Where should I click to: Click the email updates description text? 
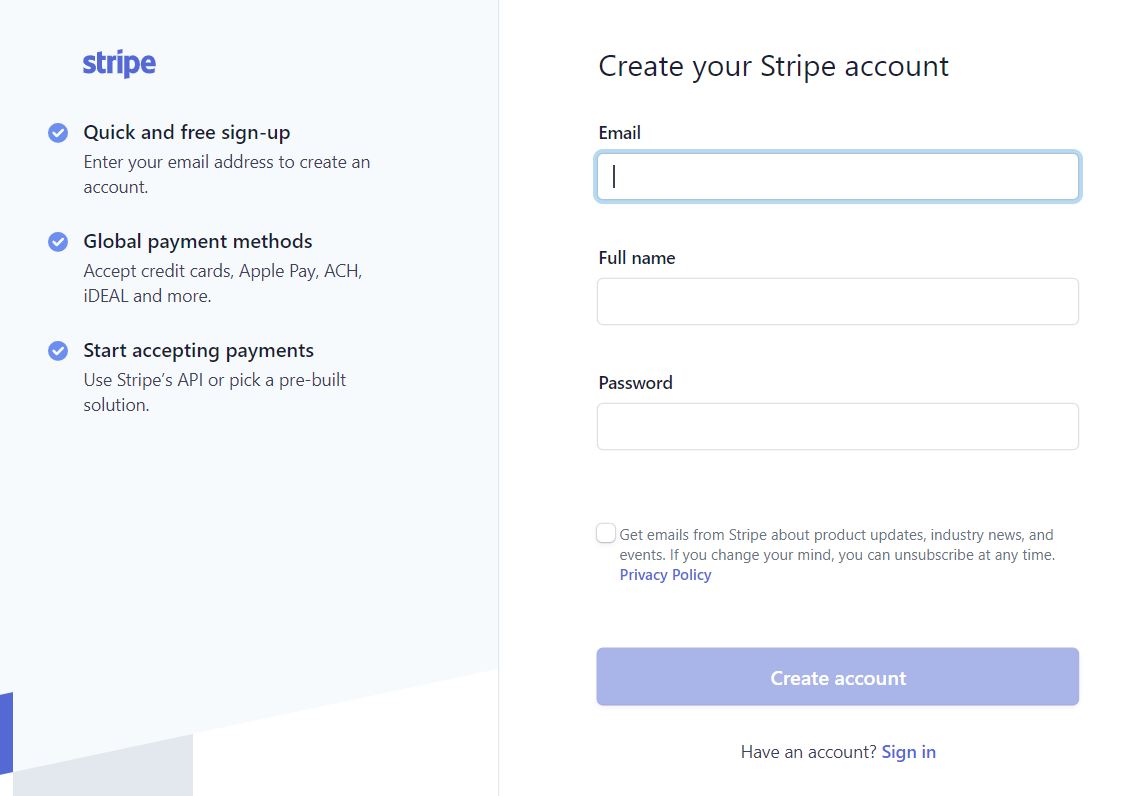[x=837, y=545]
